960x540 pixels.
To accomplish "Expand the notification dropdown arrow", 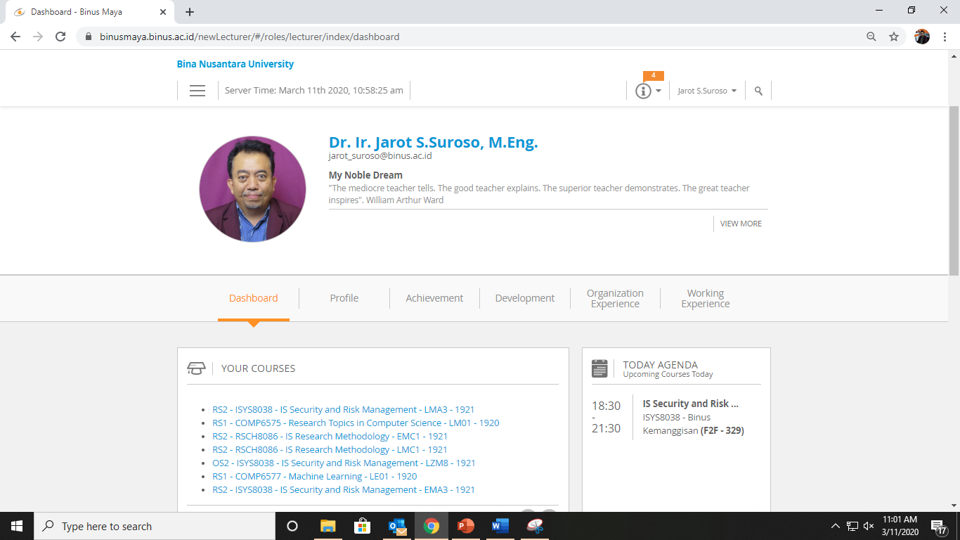I will tap(658, 91).
